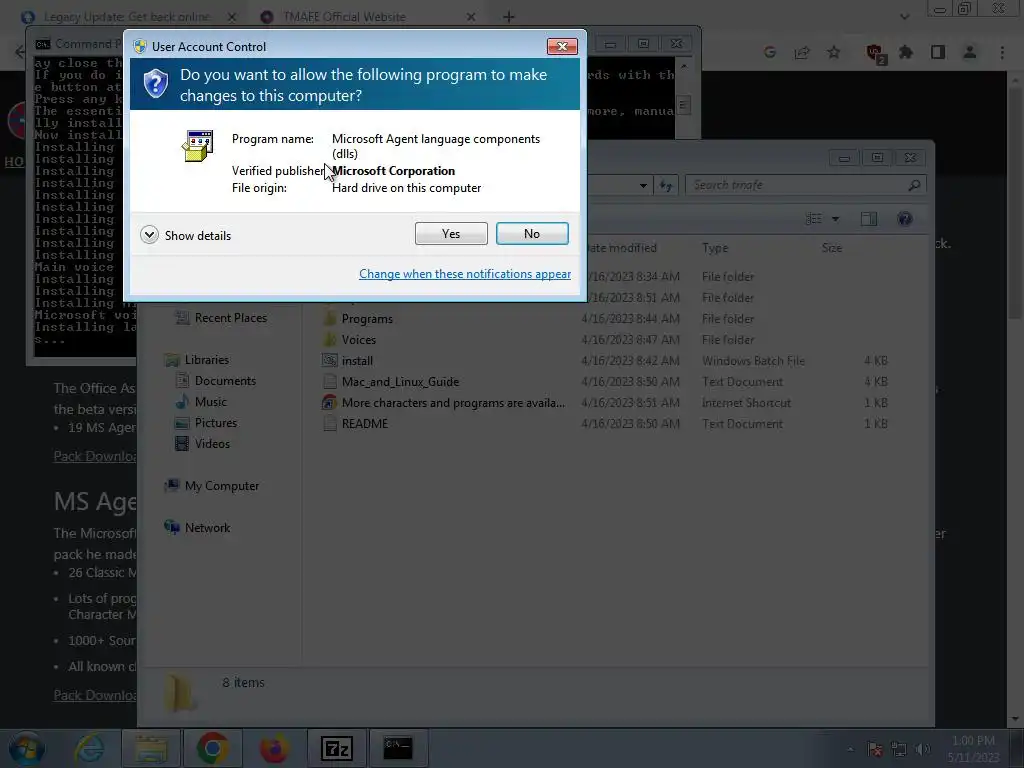Launch Firefox from the taskbar
Viewport: 1024px width, 768px height.
pyautogui.click(x=274, y=748)
